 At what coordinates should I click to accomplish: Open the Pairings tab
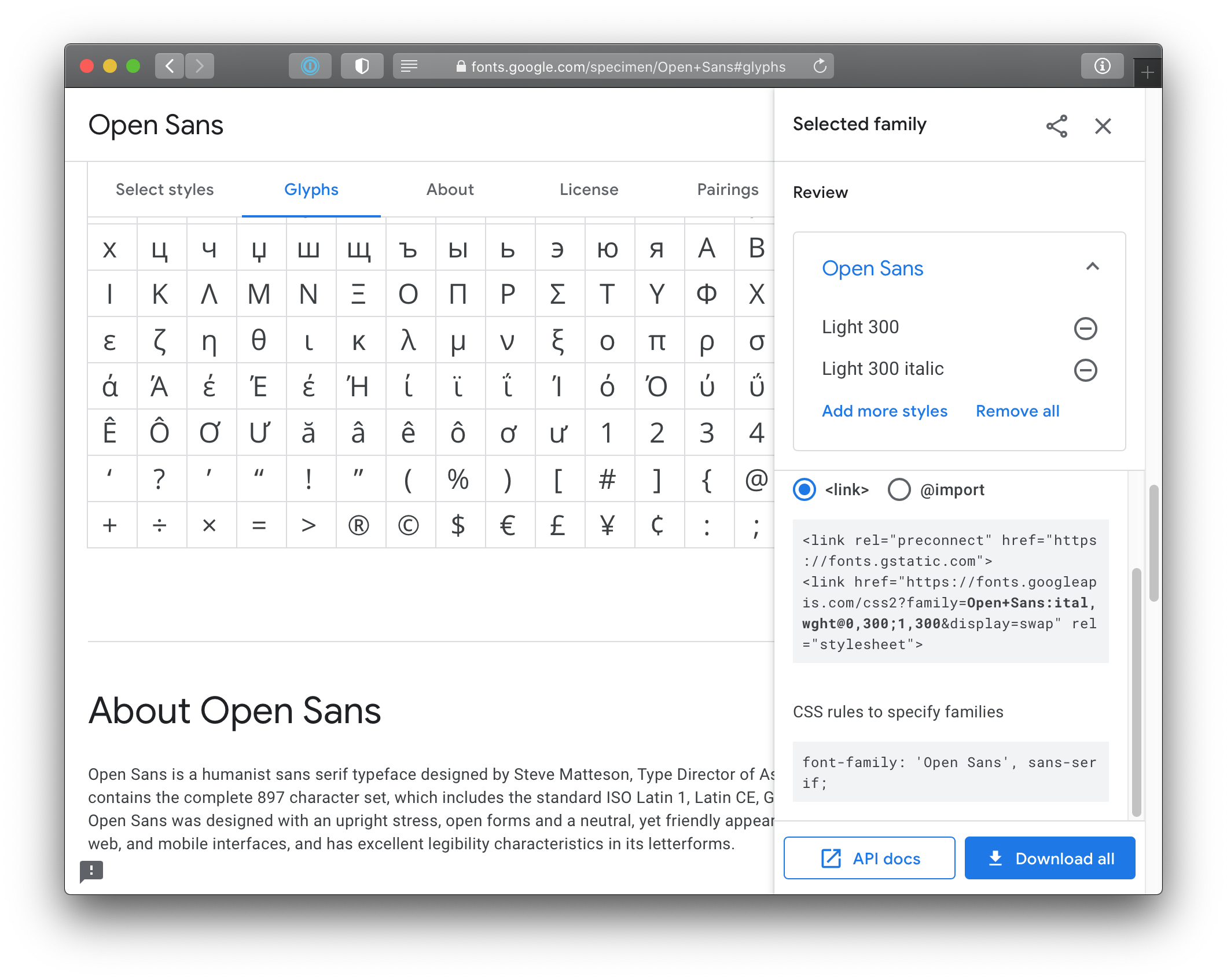point(728,190)
